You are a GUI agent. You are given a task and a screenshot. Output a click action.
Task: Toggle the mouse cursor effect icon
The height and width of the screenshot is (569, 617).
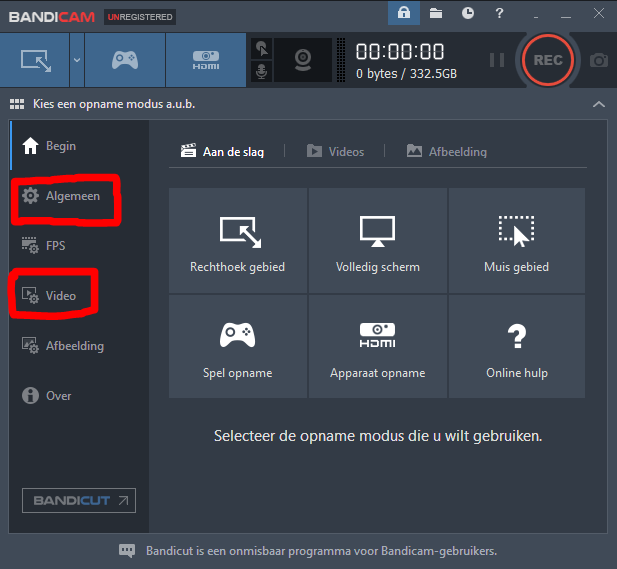coord(261,49)
